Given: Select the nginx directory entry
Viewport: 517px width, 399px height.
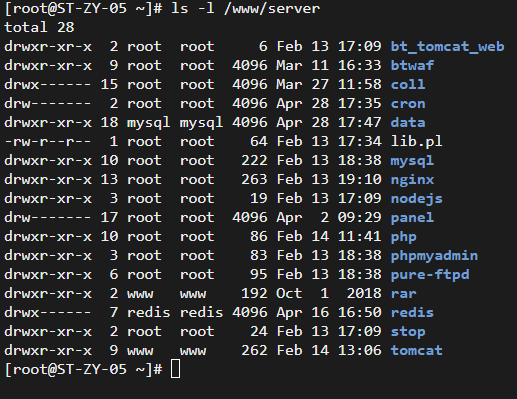Looking at the screenshot, I should click(x=412, y=180).
